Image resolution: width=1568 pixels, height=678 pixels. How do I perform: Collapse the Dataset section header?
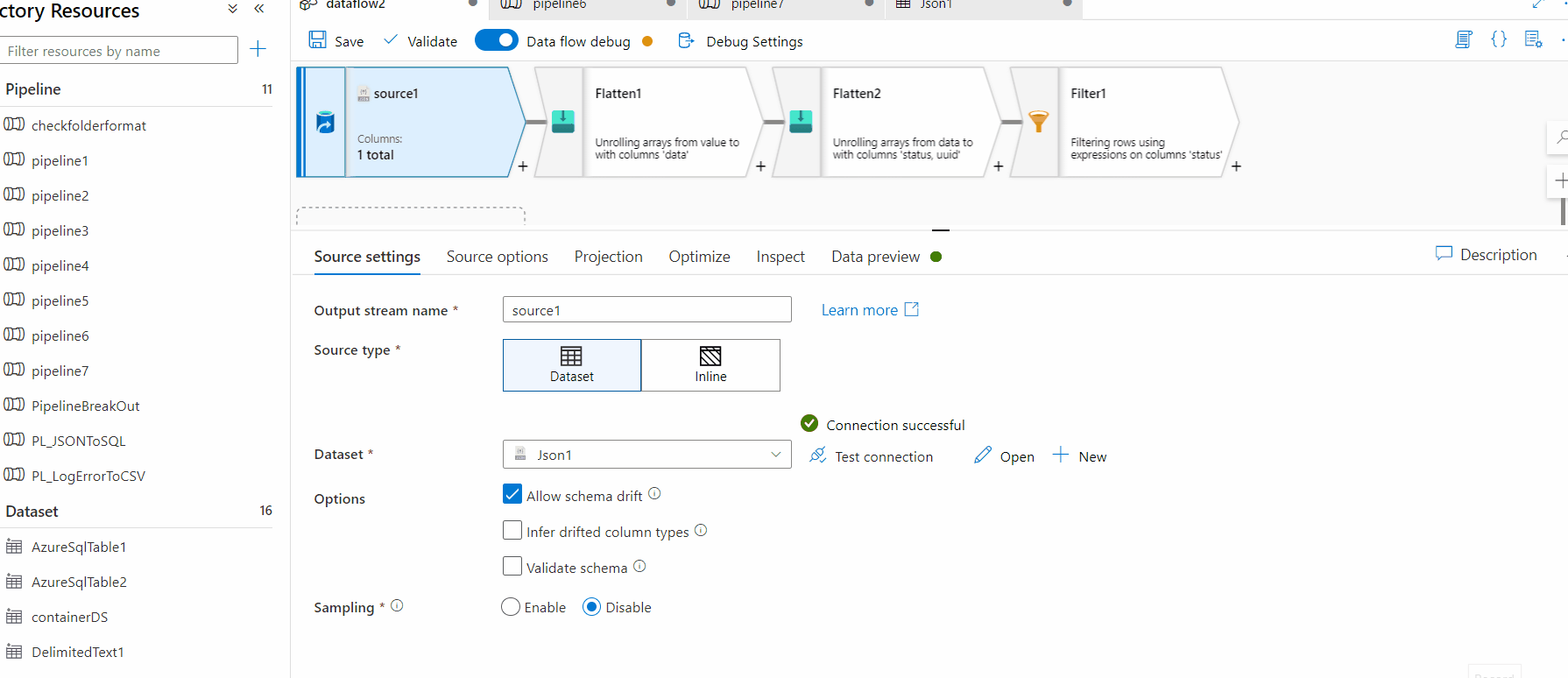pyautogui.click(x=138, y=512)
